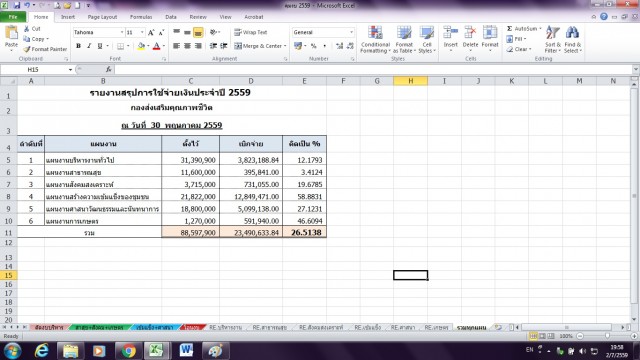The height and width of the screenshot is (360, 640).
Task: Expand the Name Box dropdown arrow
Action: coord(70,70)
